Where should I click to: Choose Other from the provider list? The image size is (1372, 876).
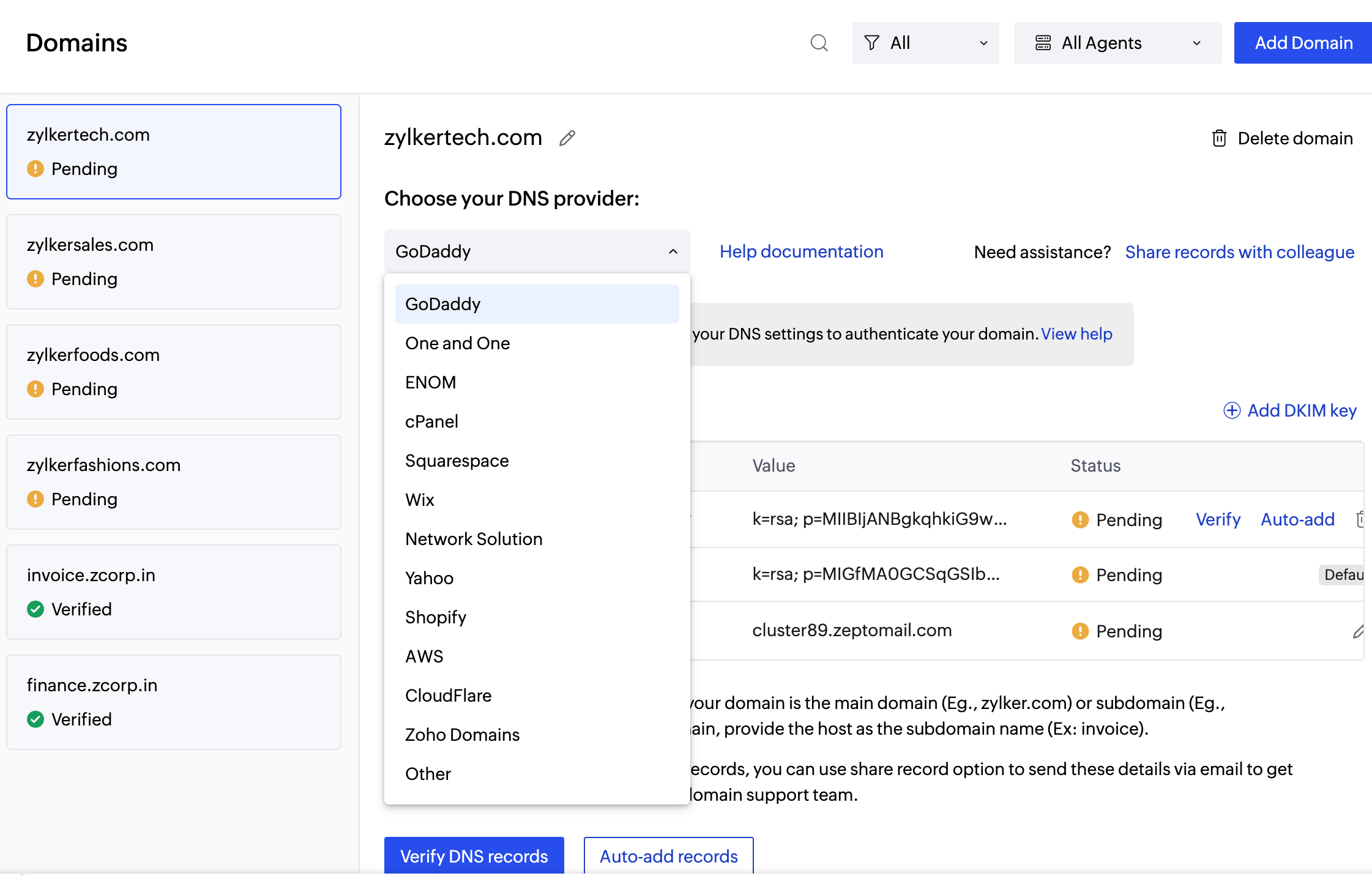(x=537, y=774)
